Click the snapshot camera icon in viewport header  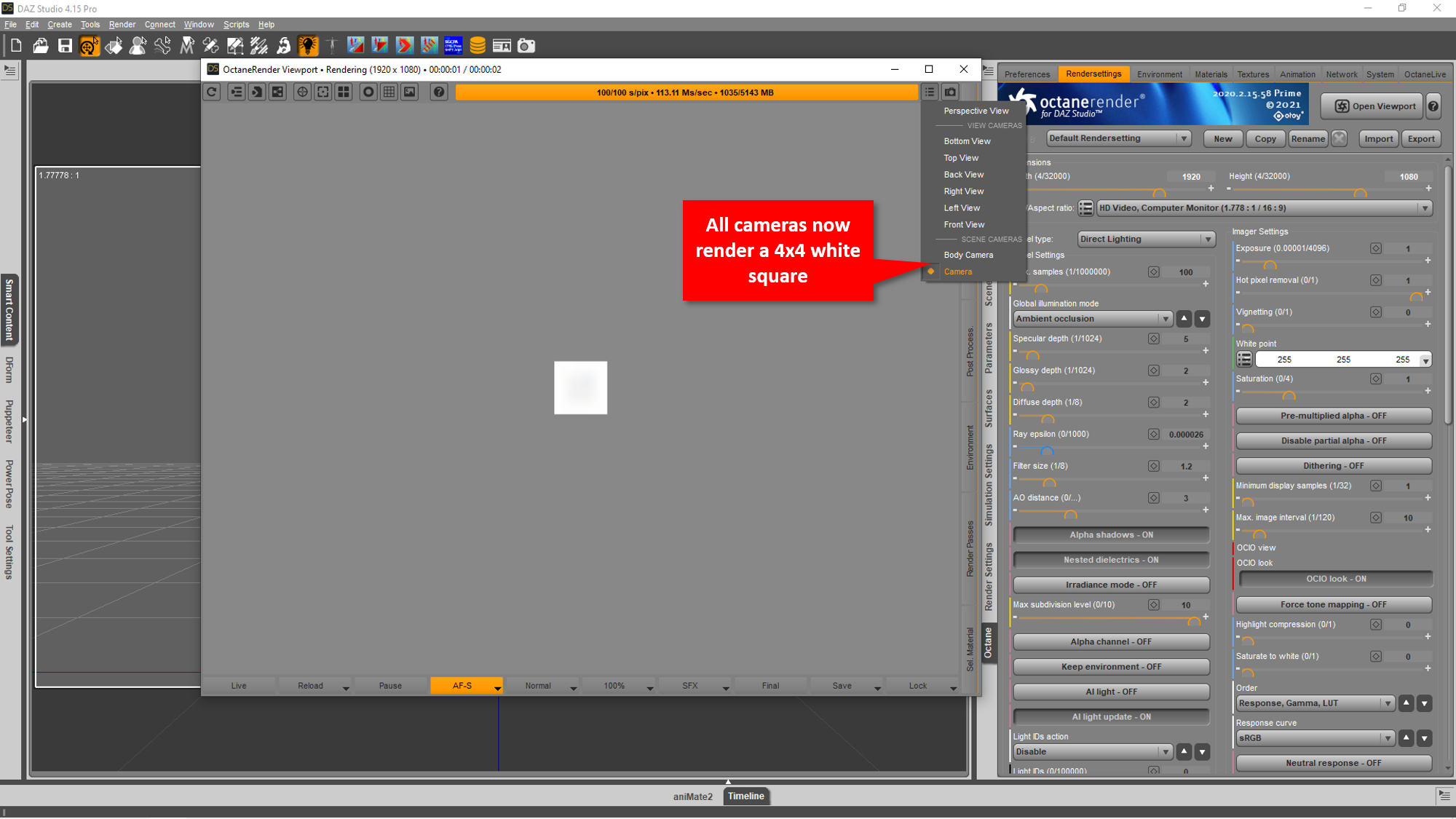[x=950, y=92]
